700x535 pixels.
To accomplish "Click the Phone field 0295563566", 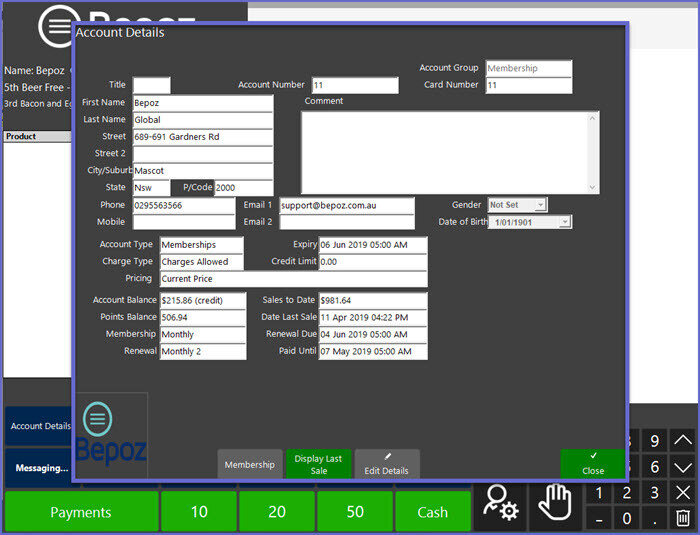I will click(x=184, y=205).
